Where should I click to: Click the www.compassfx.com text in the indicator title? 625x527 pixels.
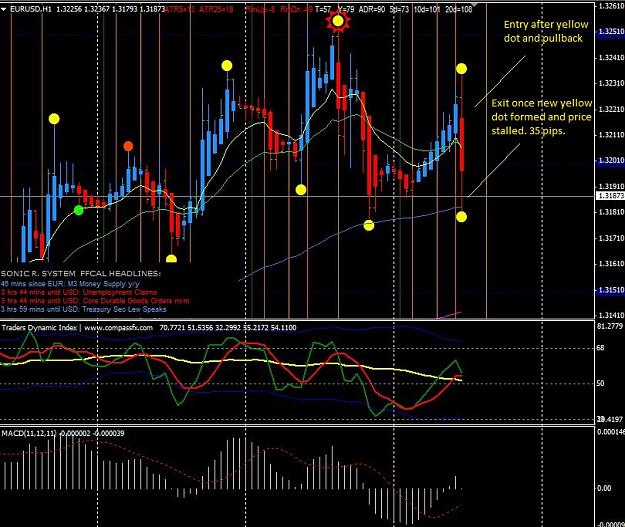coord(118,328)
